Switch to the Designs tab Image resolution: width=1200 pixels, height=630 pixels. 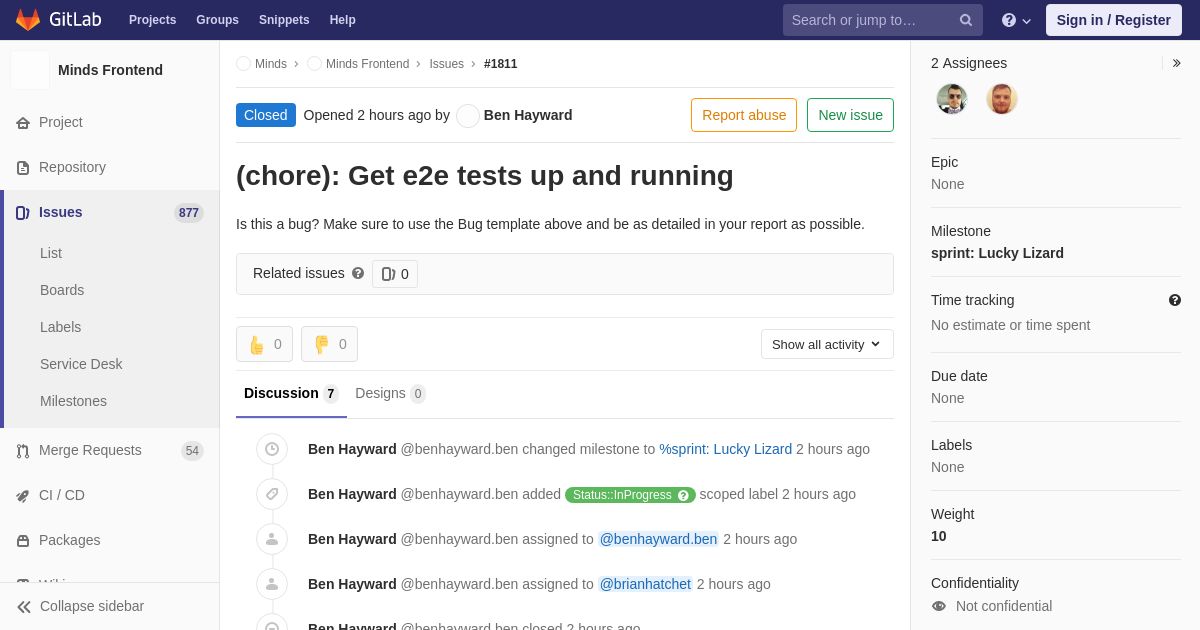pos(390,394)
